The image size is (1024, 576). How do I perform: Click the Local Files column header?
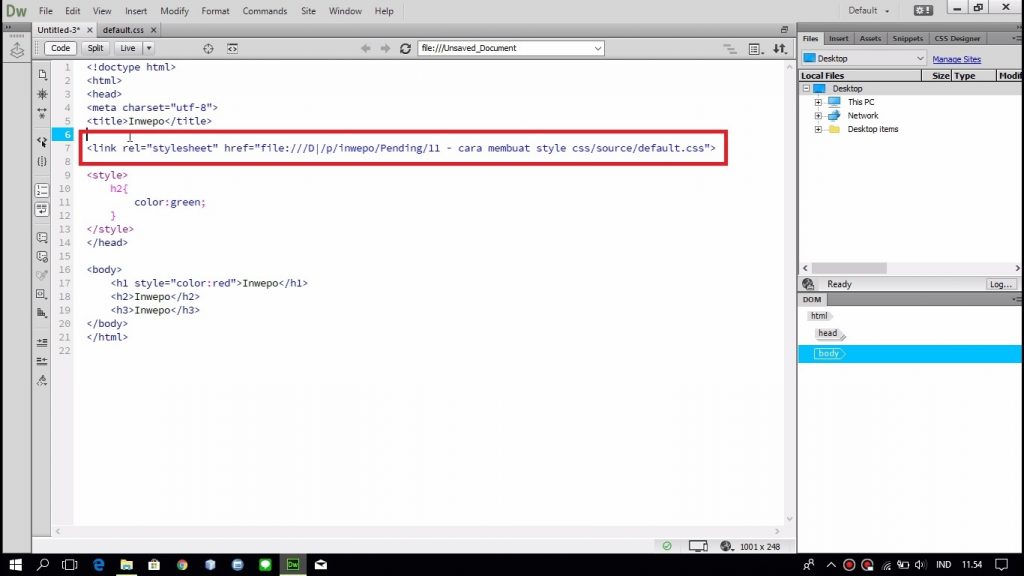[x=860, y=76]
